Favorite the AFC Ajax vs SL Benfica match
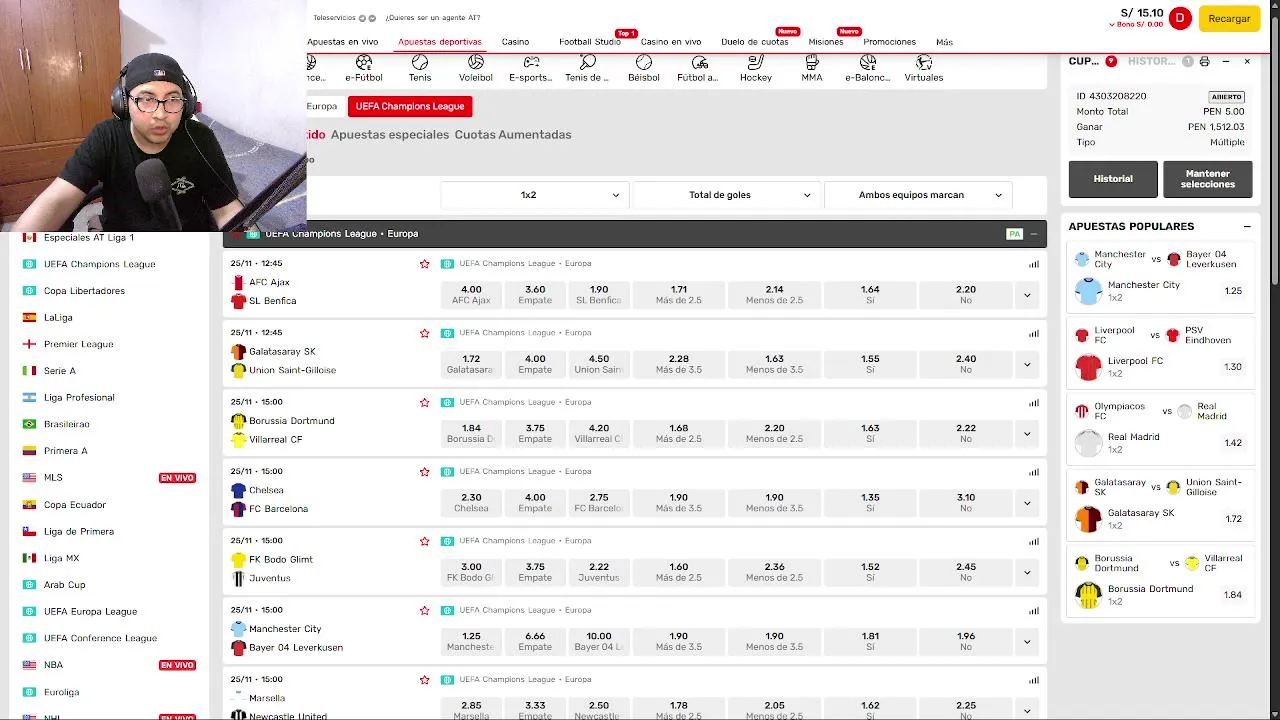Viewport: 1280px width, 720px height. pyautogui.click(x=425, y=264)
